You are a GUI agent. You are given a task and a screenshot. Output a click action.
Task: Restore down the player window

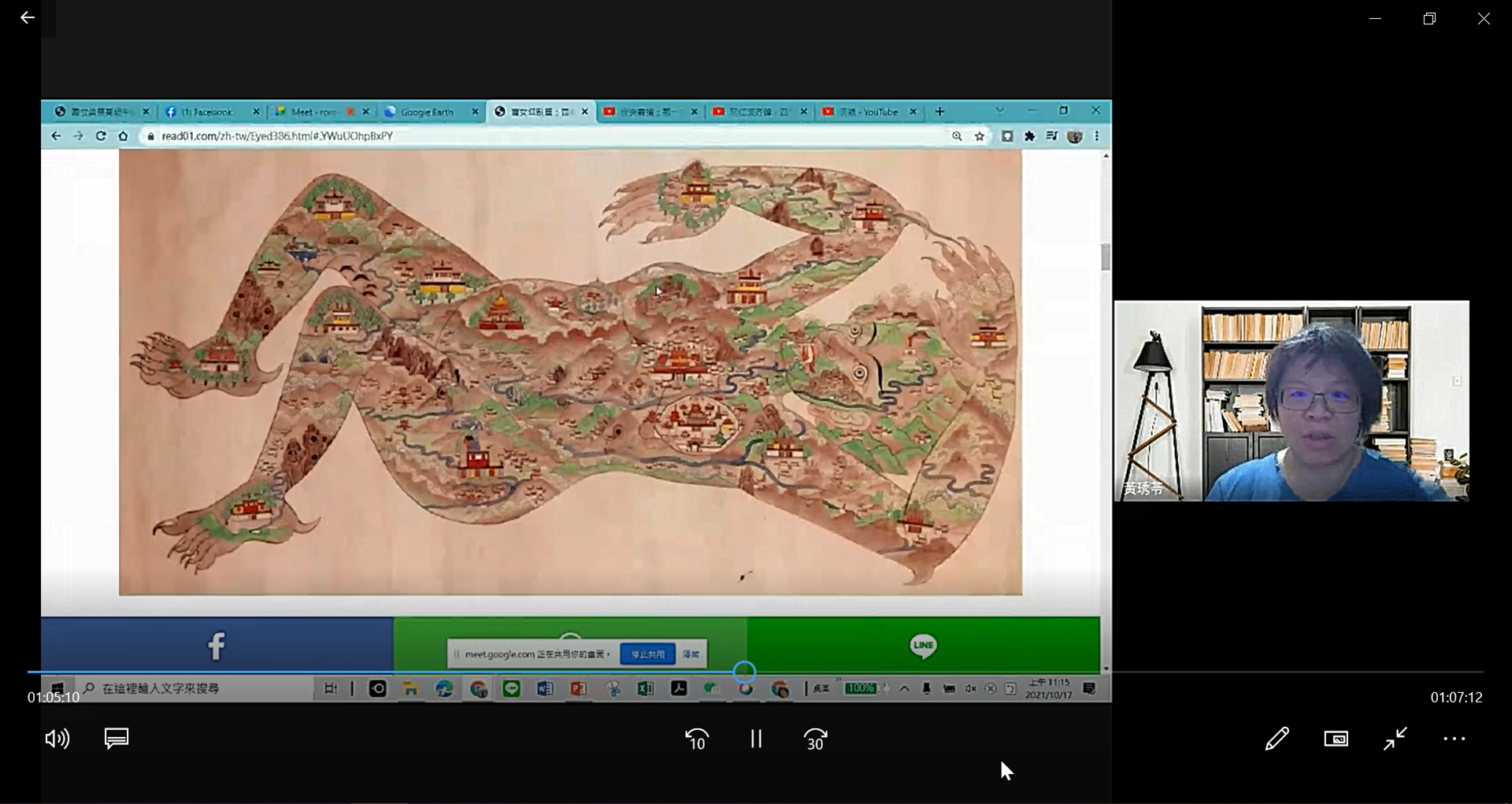click(1429, 18)
